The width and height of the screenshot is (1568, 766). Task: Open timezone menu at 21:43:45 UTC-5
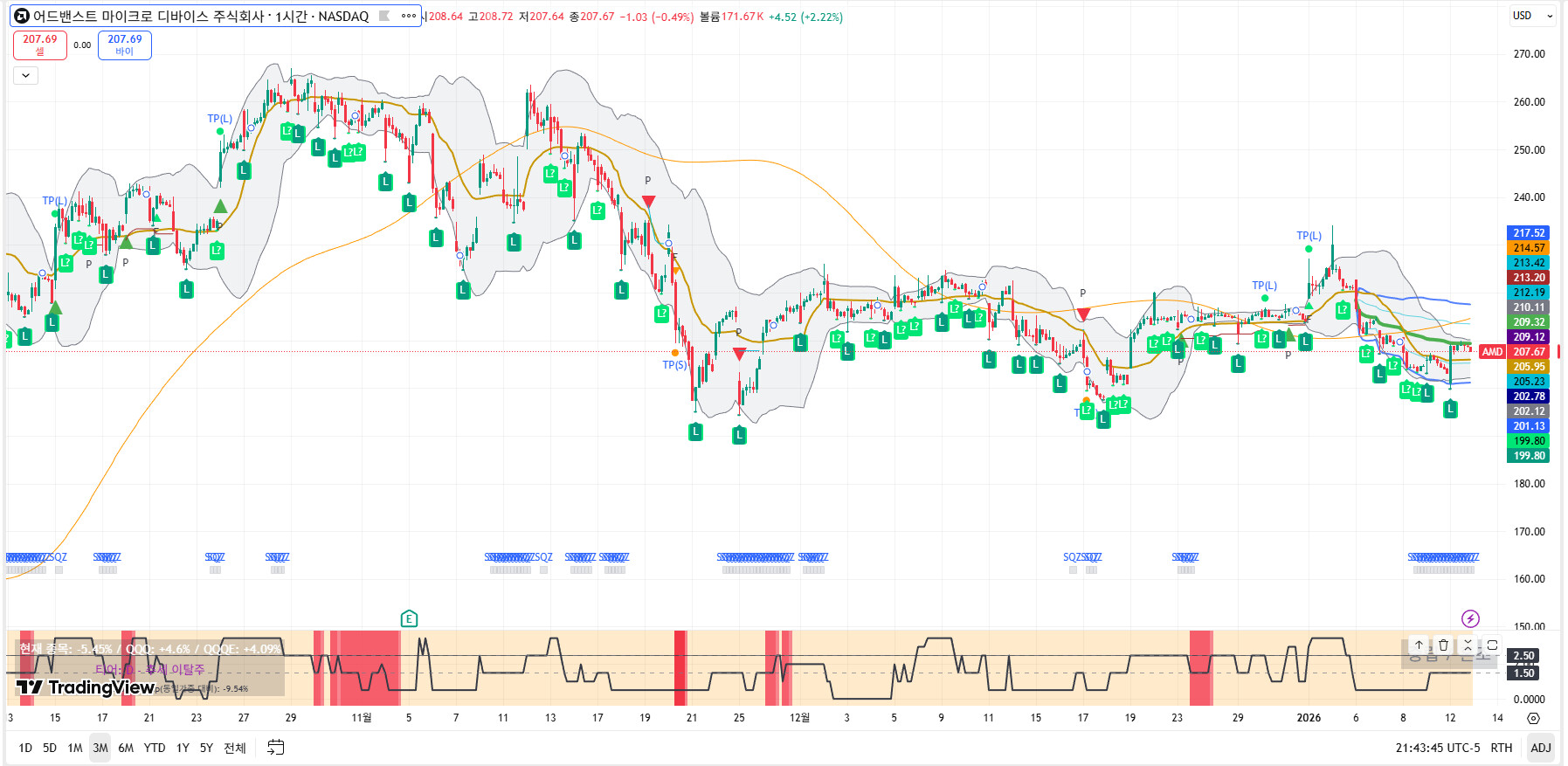pos(1438,748)
